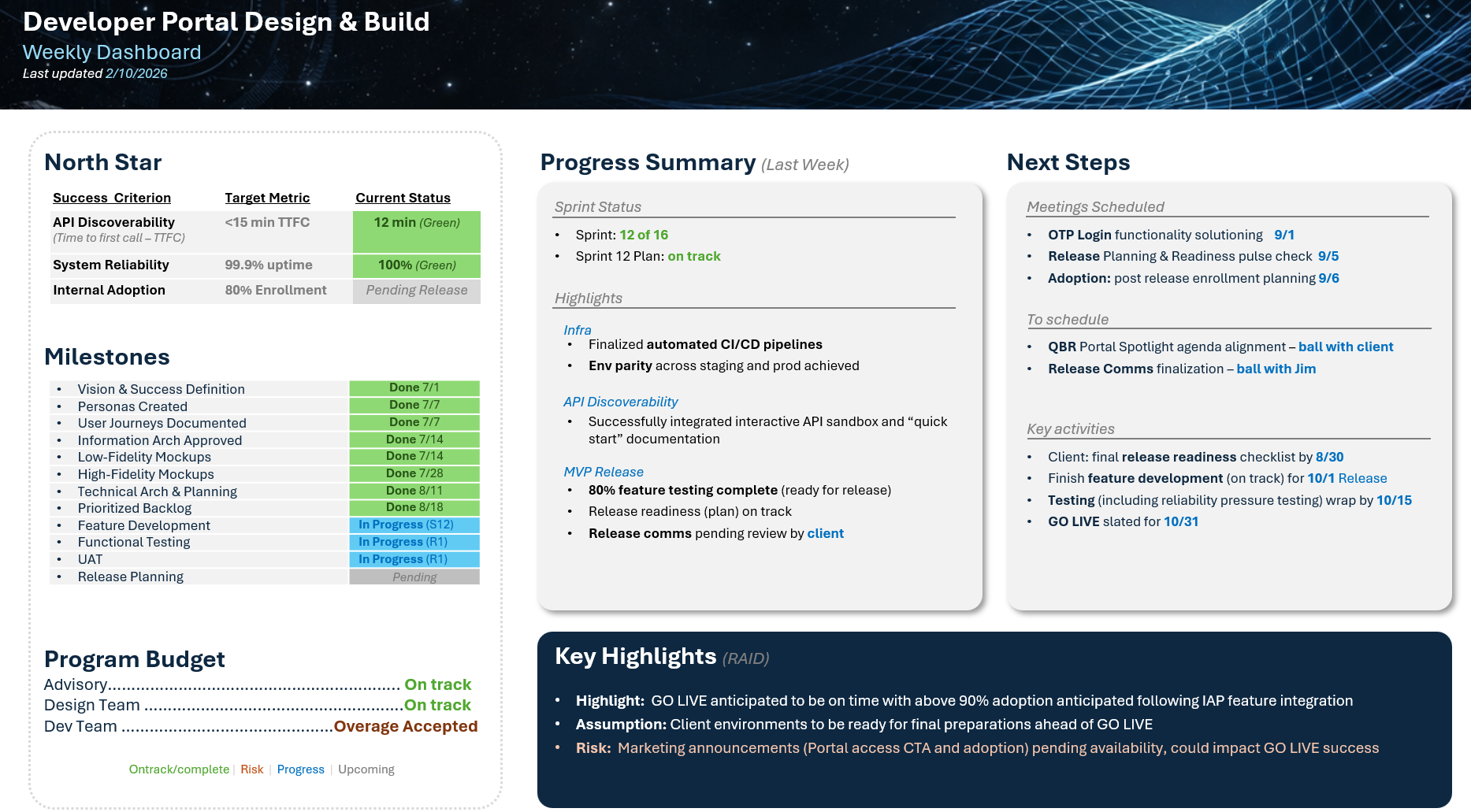Click the "ball with Jim" link
The image size is (1471, 812).
point(1276,369)
